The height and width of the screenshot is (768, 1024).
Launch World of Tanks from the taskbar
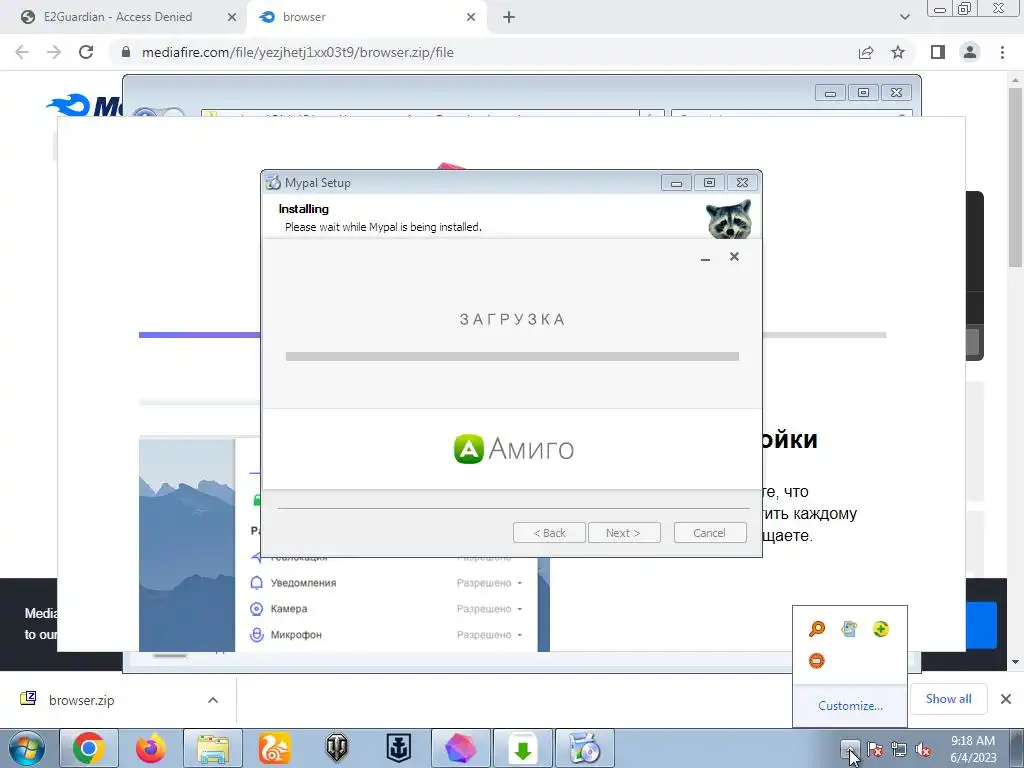pyautogui.click(x=336, y=748)
